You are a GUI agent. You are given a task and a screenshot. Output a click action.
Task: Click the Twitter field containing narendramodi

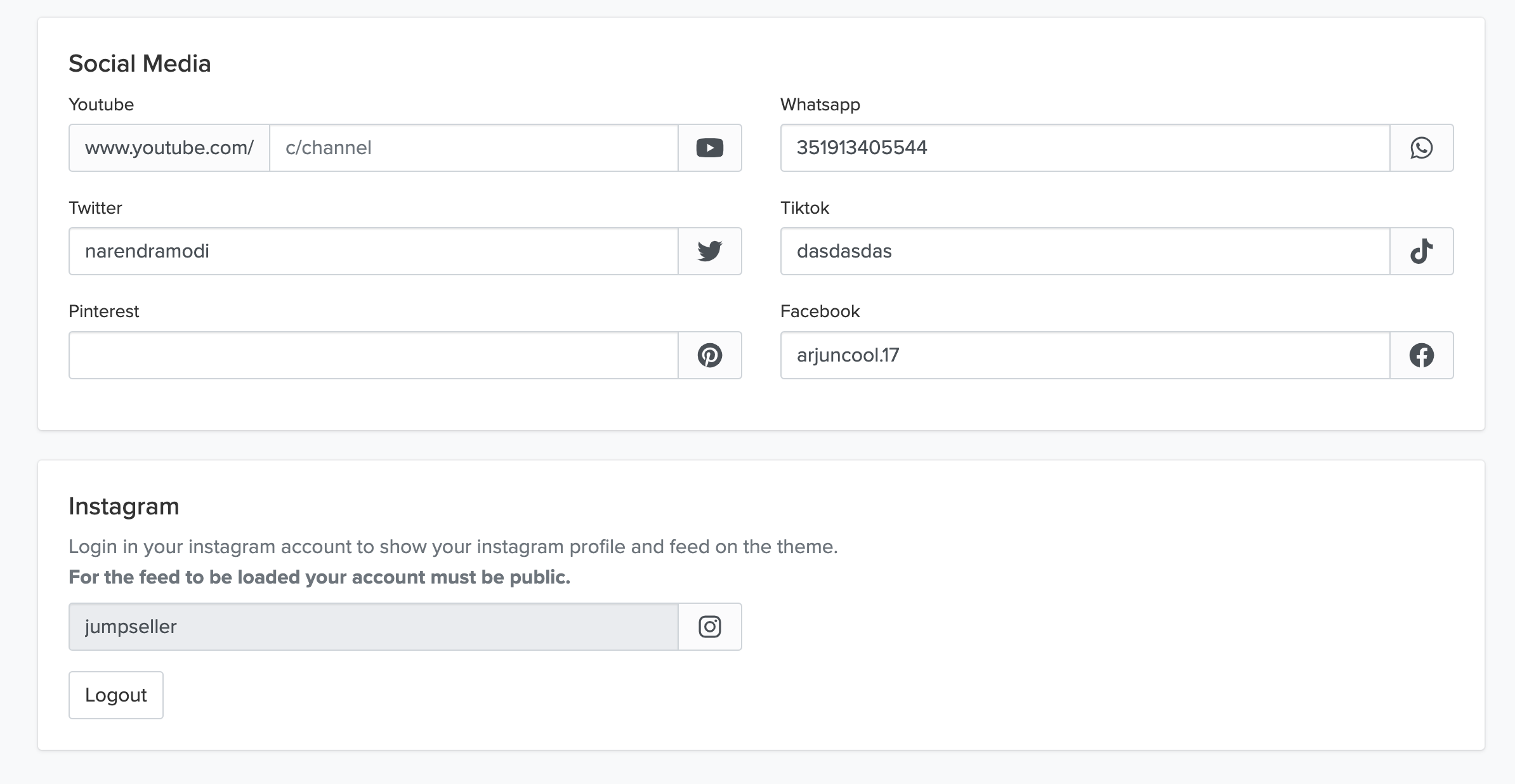click(373, 251)
